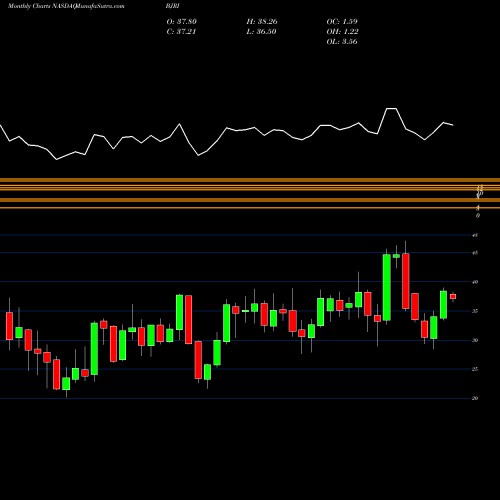Click the close price 'C: 37.21'
This screenshot has width=500, height=500.
[181, 32]
